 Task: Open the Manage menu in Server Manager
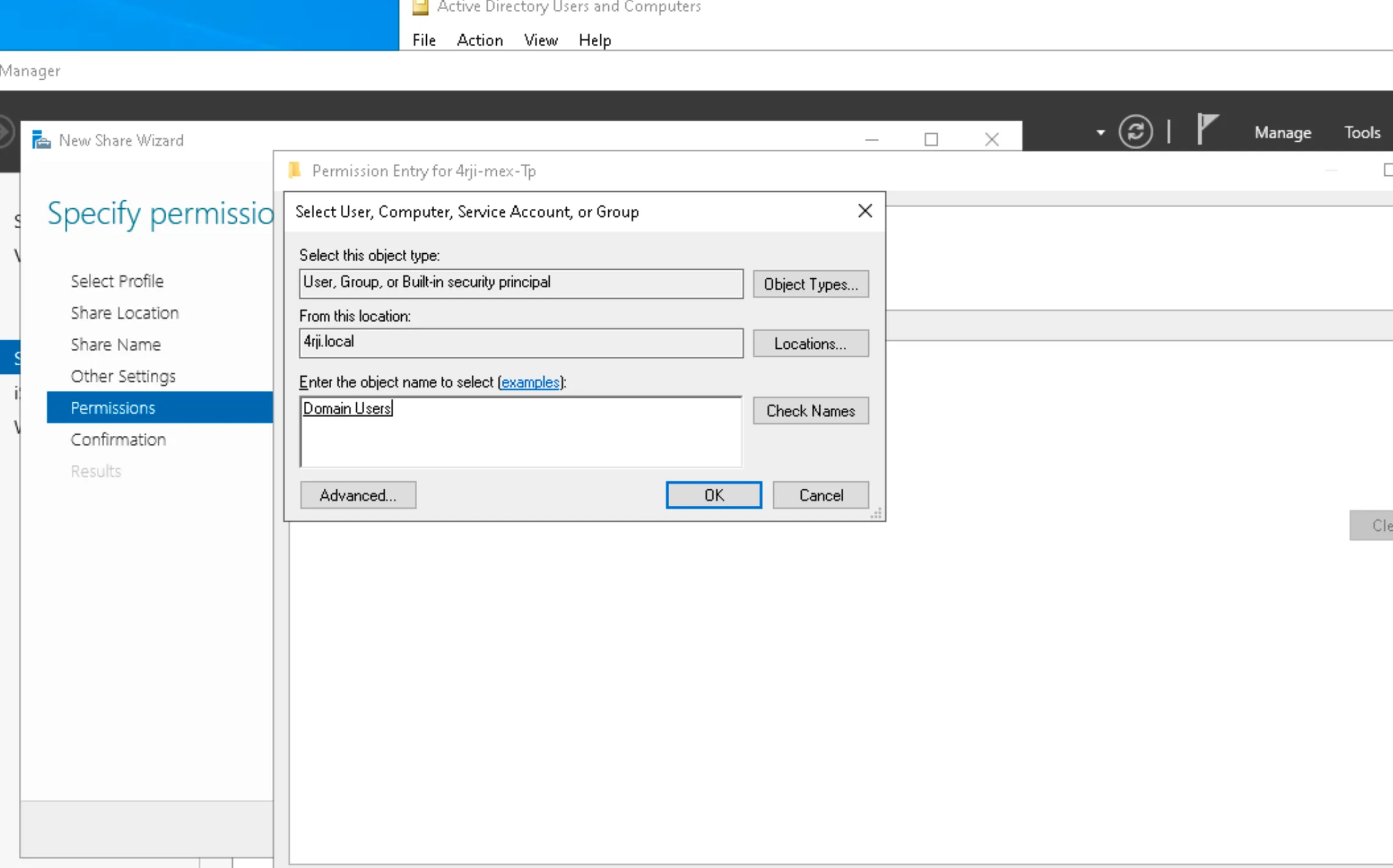point(1282,132)
